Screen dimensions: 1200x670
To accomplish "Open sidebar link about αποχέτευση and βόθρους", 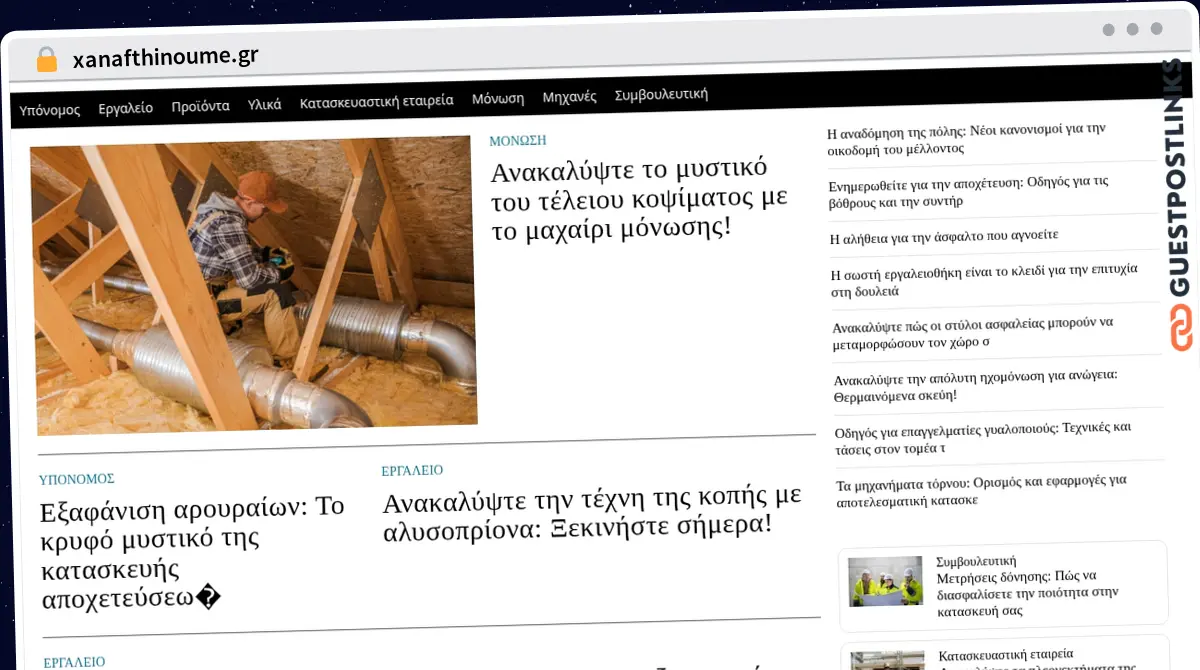I will coord(969,191).
